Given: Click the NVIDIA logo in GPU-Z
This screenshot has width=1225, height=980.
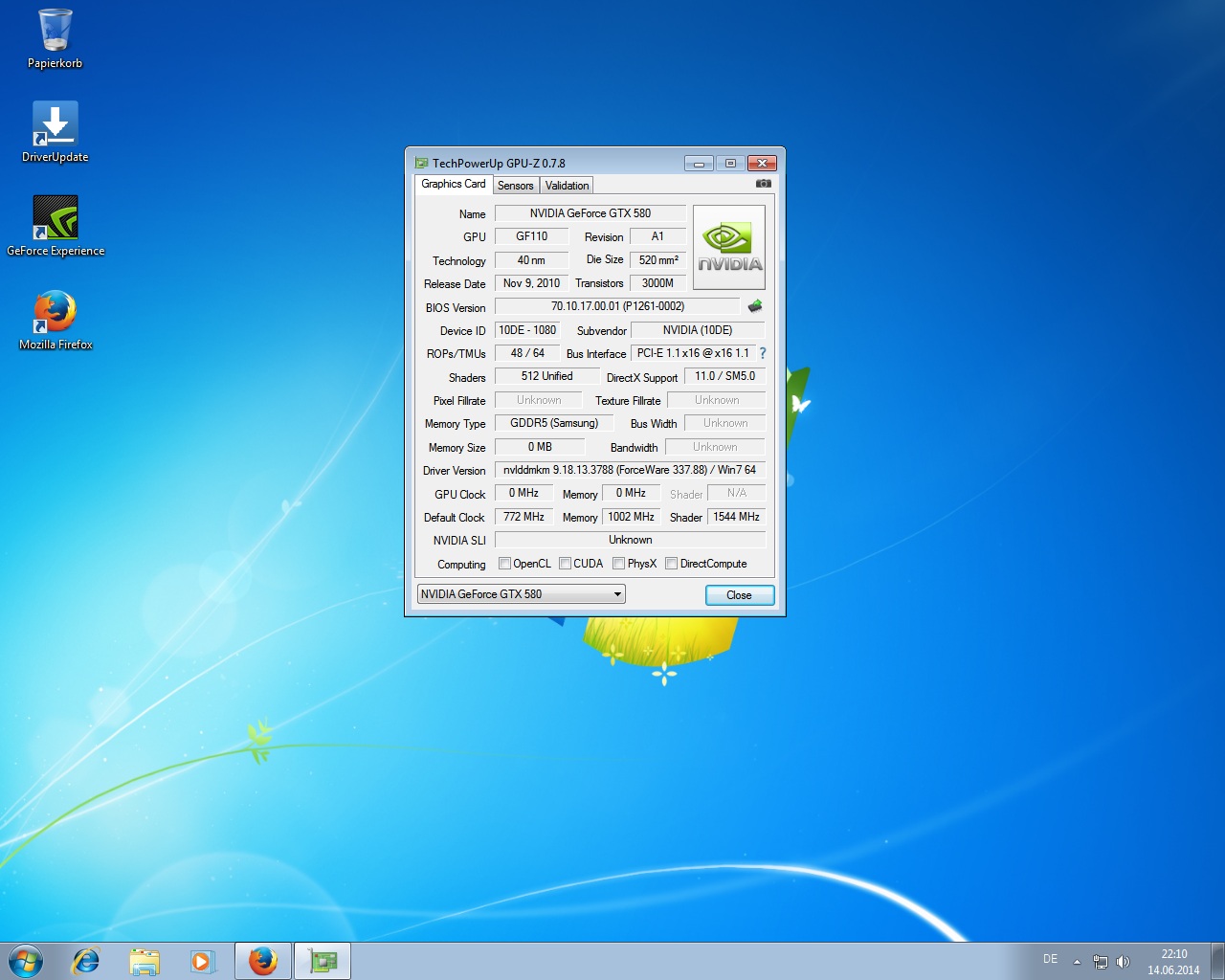Looking at the screenshot, I should tap(728, 247).
